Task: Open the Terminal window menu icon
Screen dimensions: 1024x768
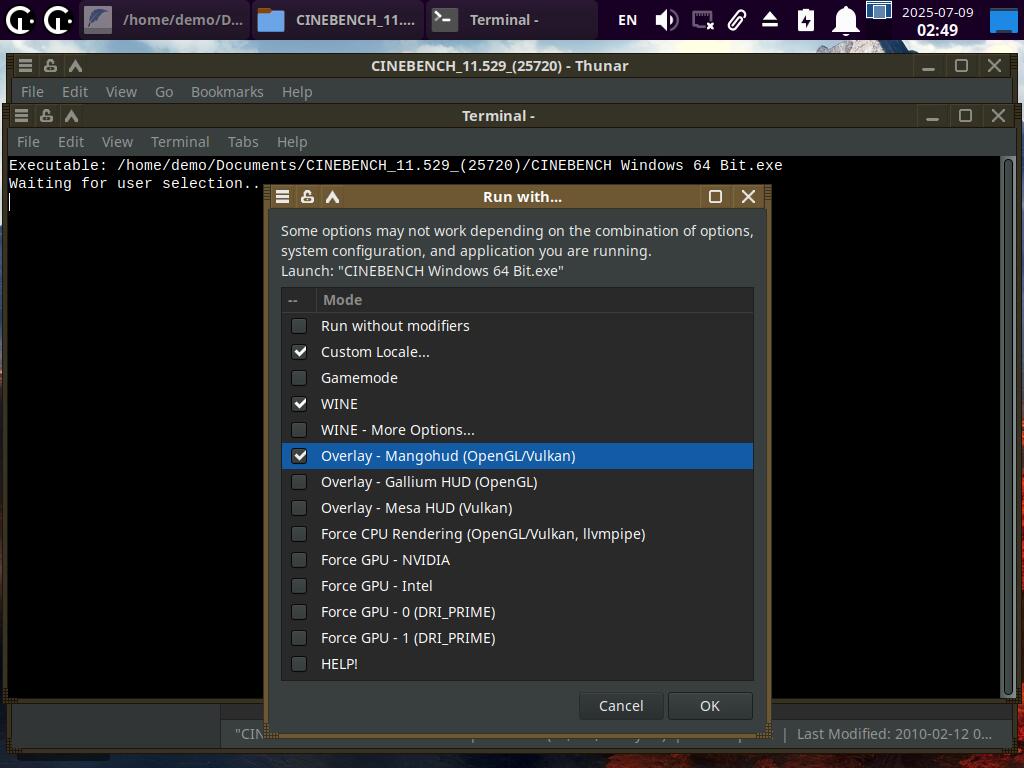Action: [x=22, y=116]
